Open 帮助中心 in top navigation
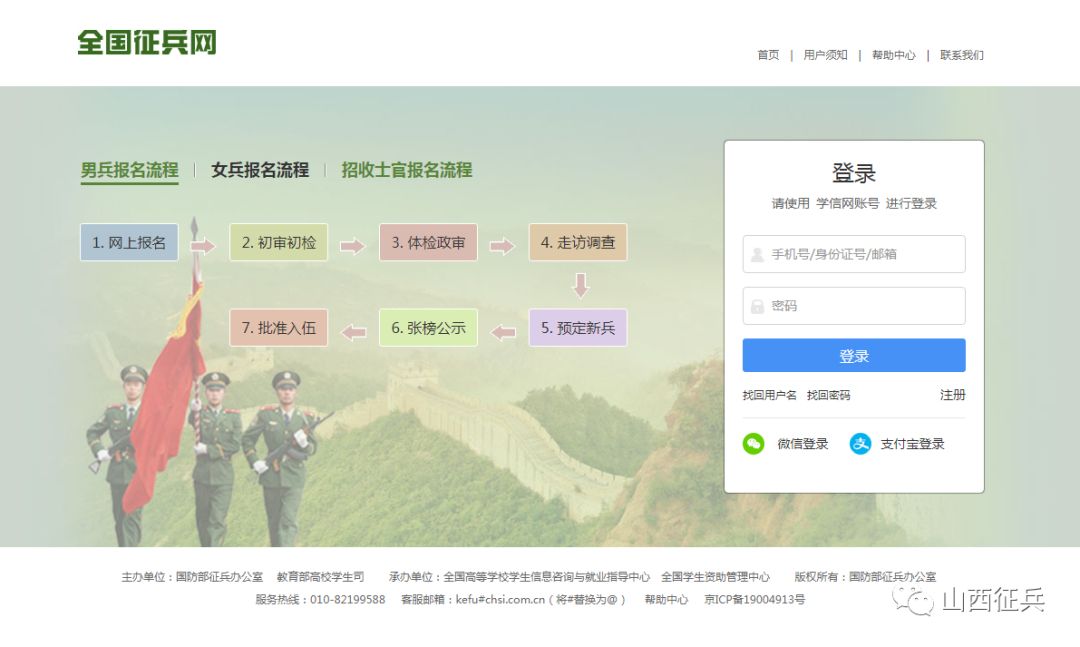 pyautogui.click(x=893, y=55)
